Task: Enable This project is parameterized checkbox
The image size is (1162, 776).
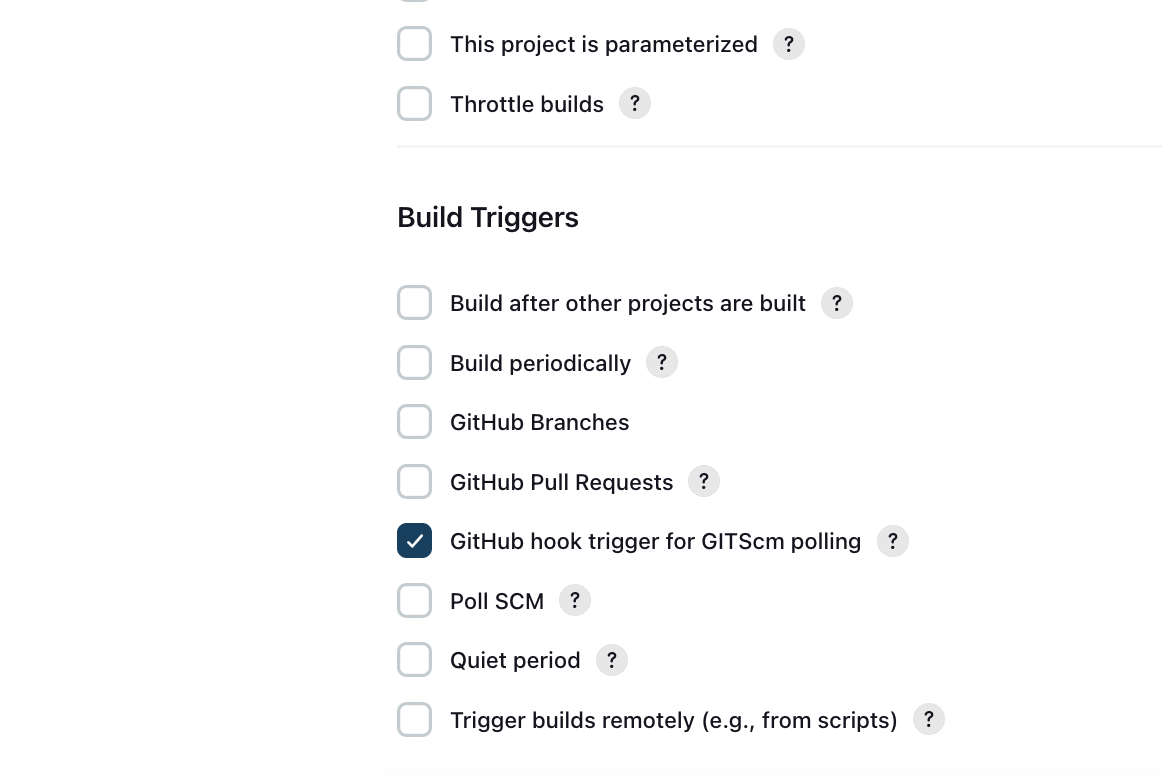Action: [414, 44]
